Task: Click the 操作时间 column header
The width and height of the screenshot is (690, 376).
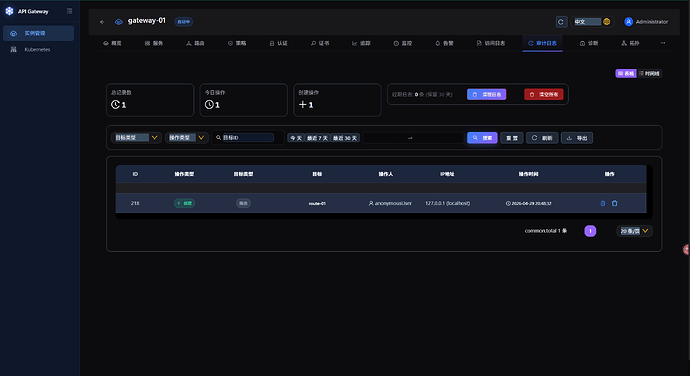Action: pyautogui.click(x=528, y=174)
